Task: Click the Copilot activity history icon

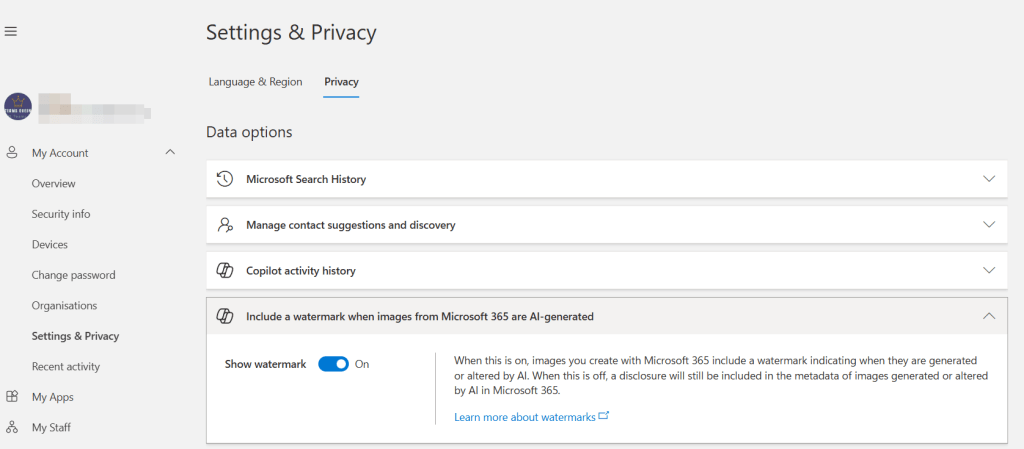Action: (225, 271)
